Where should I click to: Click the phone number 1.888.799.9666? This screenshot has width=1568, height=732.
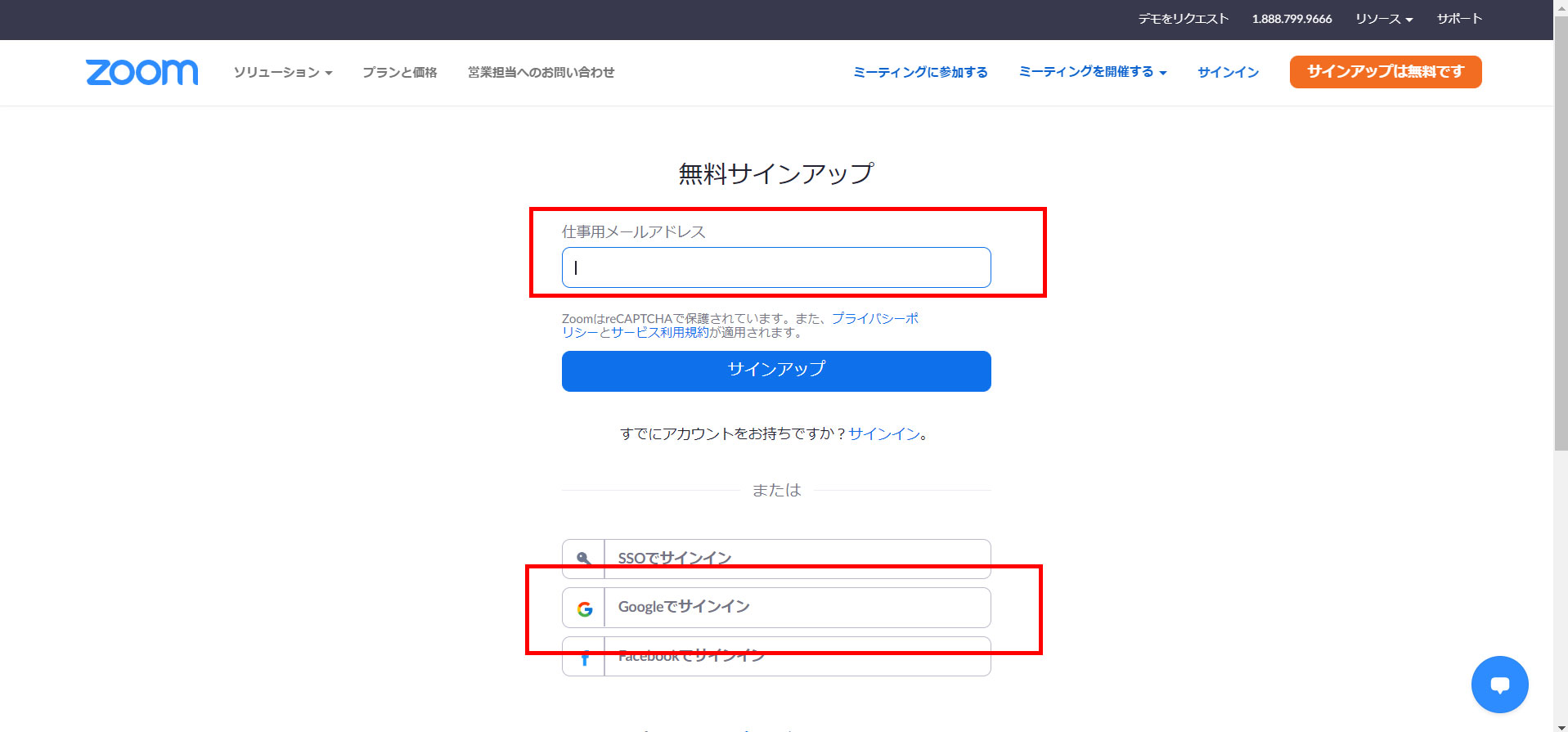(1292, 19)
